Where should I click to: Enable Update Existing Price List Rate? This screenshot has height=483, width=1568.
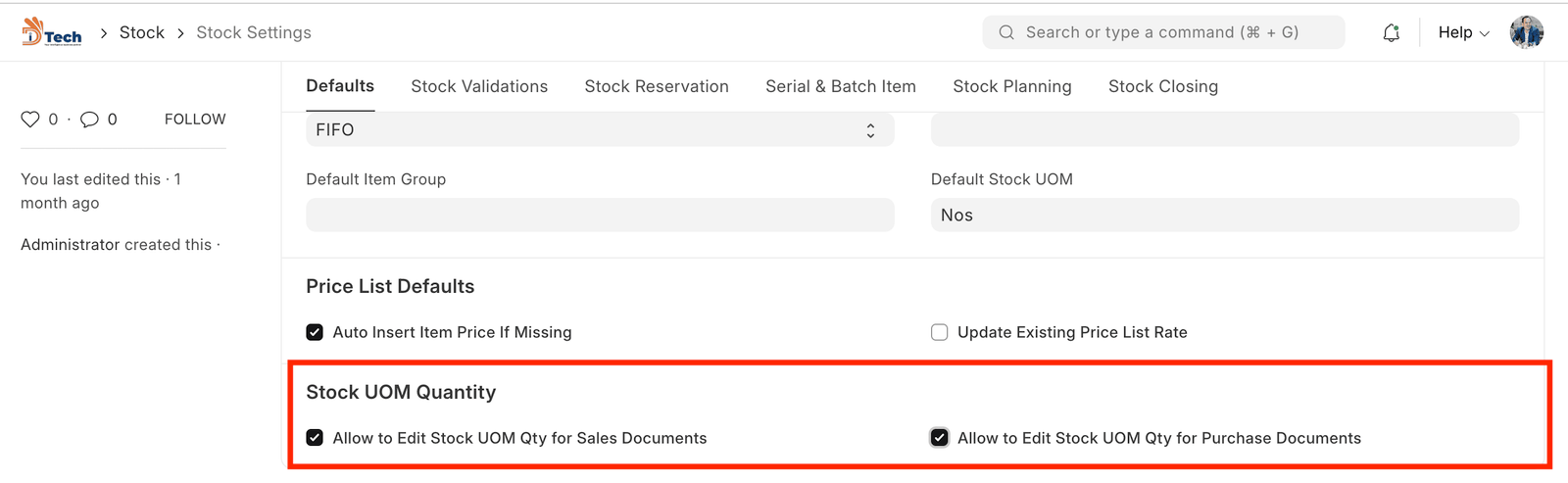939,332
